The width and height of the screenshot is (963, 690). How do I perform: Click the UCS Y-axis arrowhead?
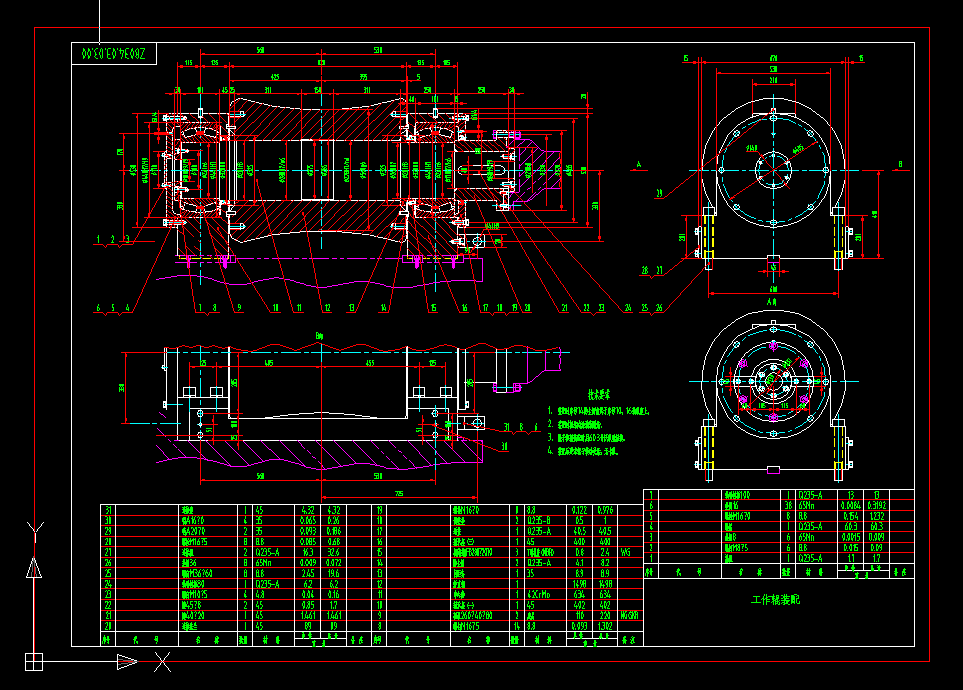click(x=34, y=568)
